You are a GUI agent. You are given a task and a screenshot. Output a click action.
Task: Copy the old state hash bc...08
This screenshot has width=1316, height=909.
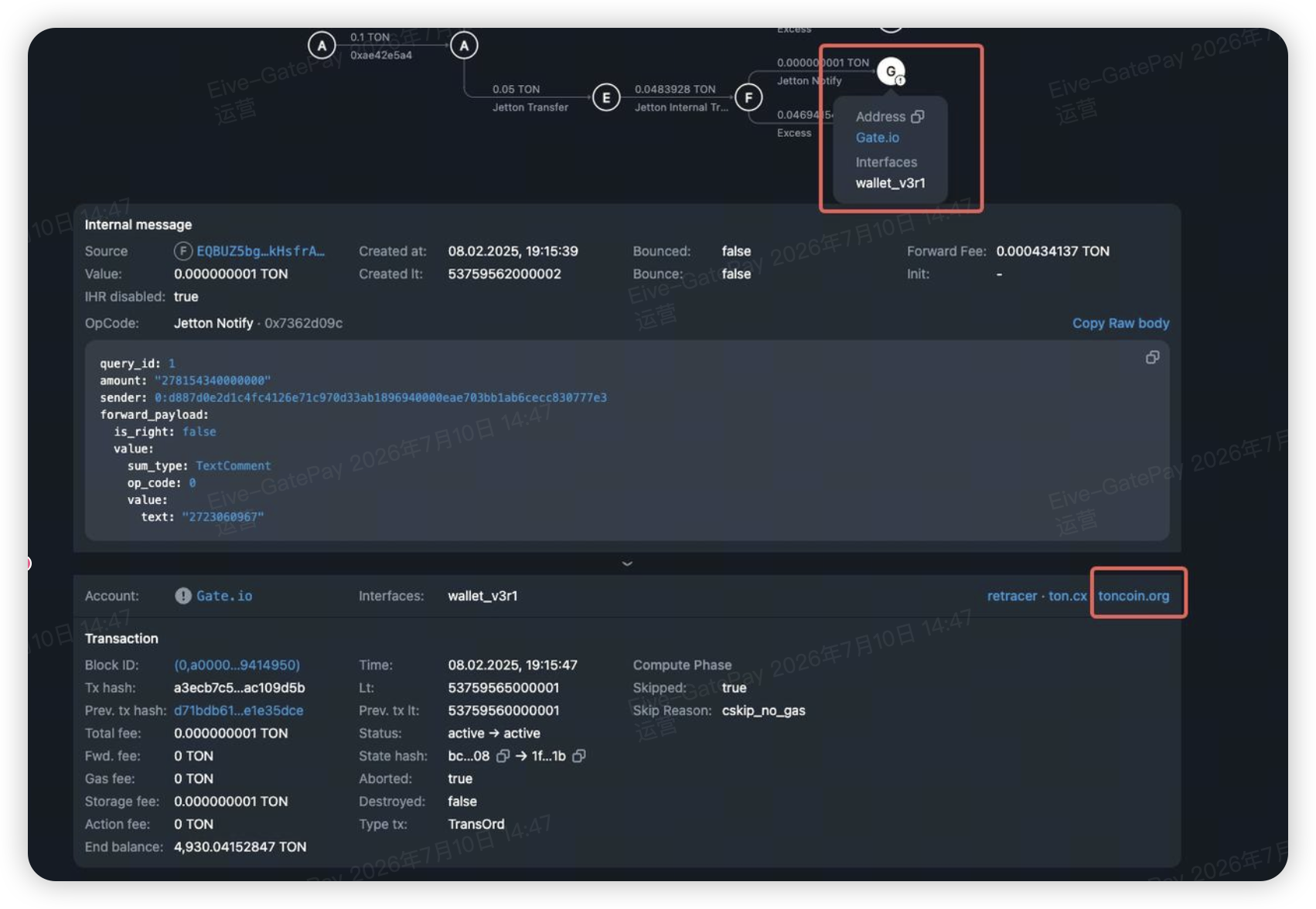click(503, 756)
